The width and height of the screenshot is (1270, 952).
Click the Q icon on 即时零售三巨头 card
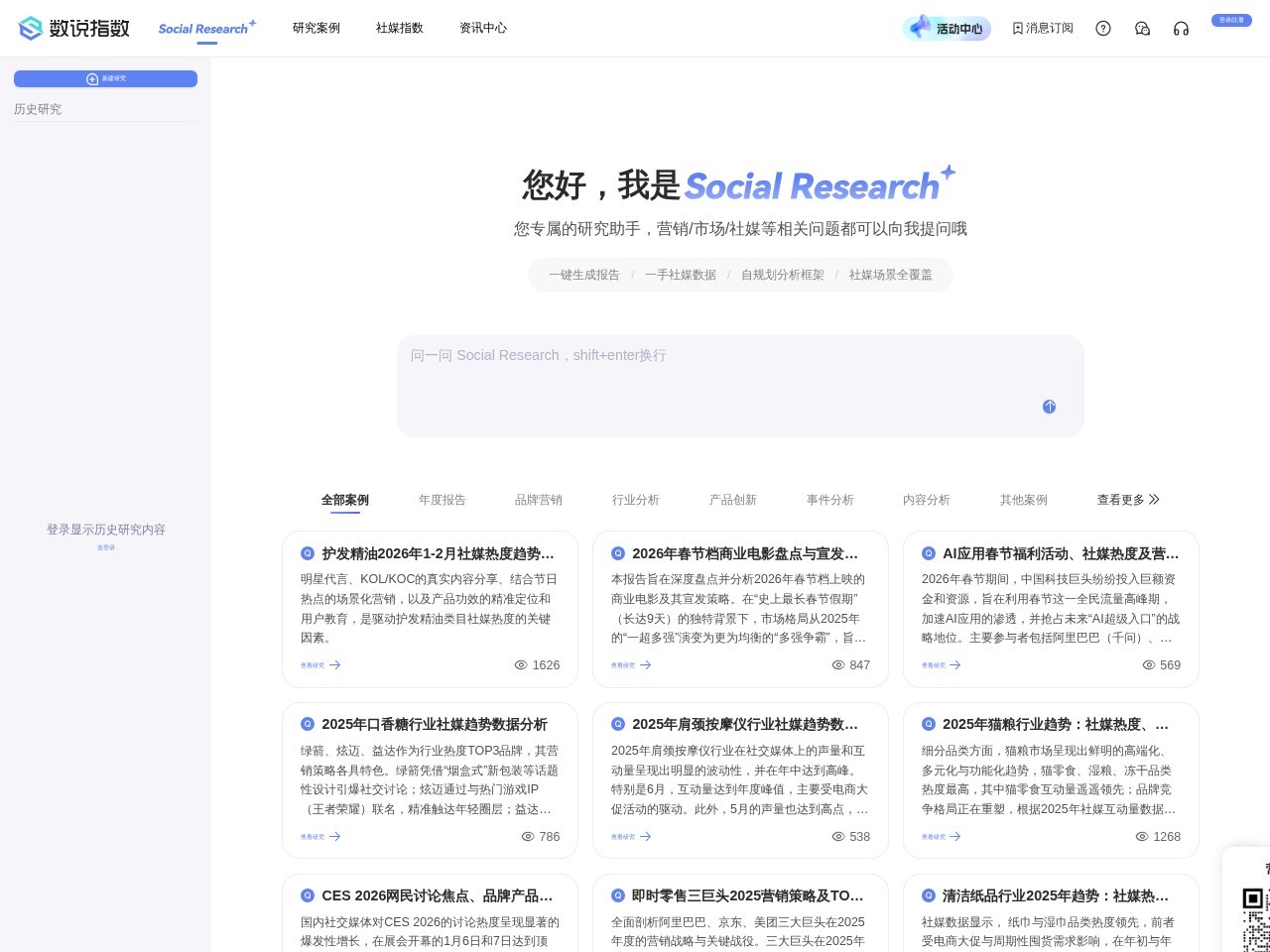(618, 894)
